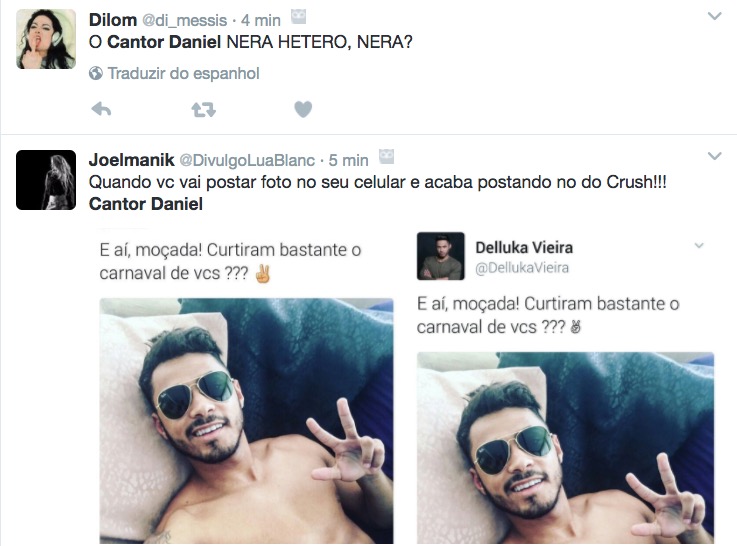737x546 pixels.
Task: Click the bold Cantor Daniel text in Joelmanik's tweet
Action: click(x=146, y=204)
